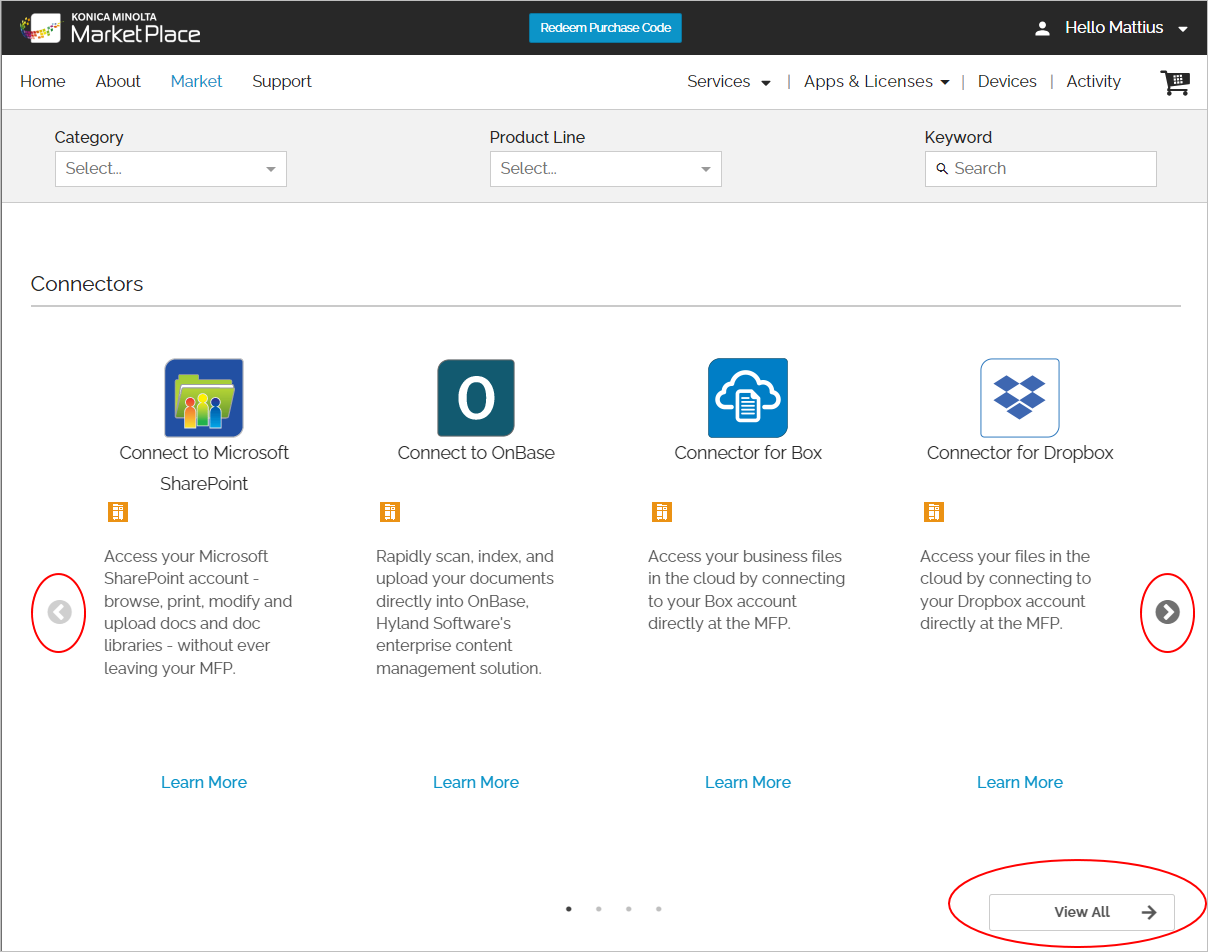The image size is (1208, 952).
Task: Click Learn More for Microsoft SharePoint
Action: pyautogui.click(x=204, y=782)
